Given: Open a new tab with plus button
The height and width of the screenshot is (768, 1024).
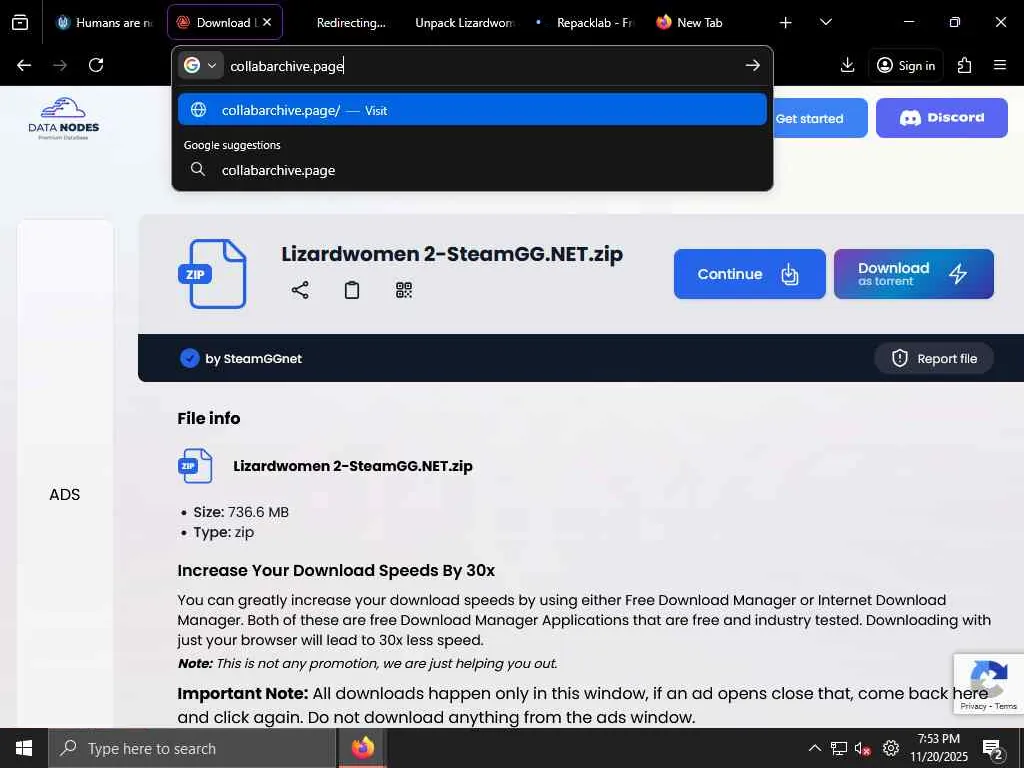Looking at the screenshot, I should (x=786, y=23).
